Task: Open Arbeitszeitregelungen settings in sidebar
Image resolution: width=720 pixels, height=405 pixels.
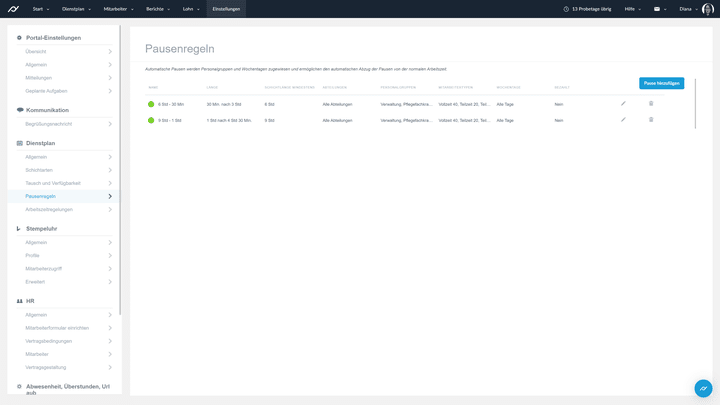Action: click(x=49, y=209)
